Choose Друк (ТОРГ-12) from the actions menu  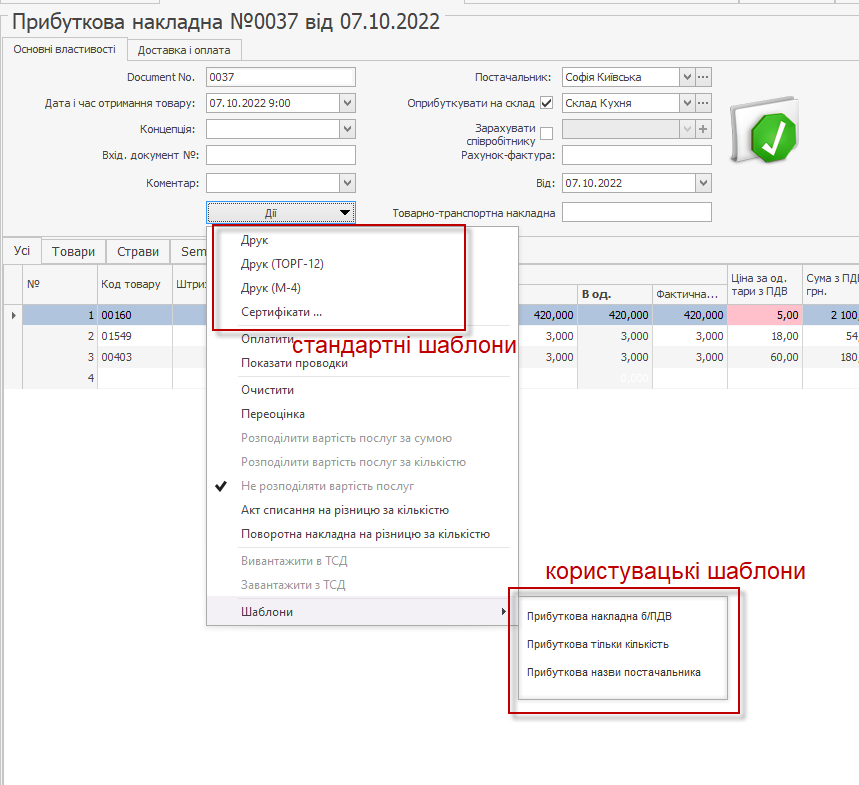pos(282,264)
